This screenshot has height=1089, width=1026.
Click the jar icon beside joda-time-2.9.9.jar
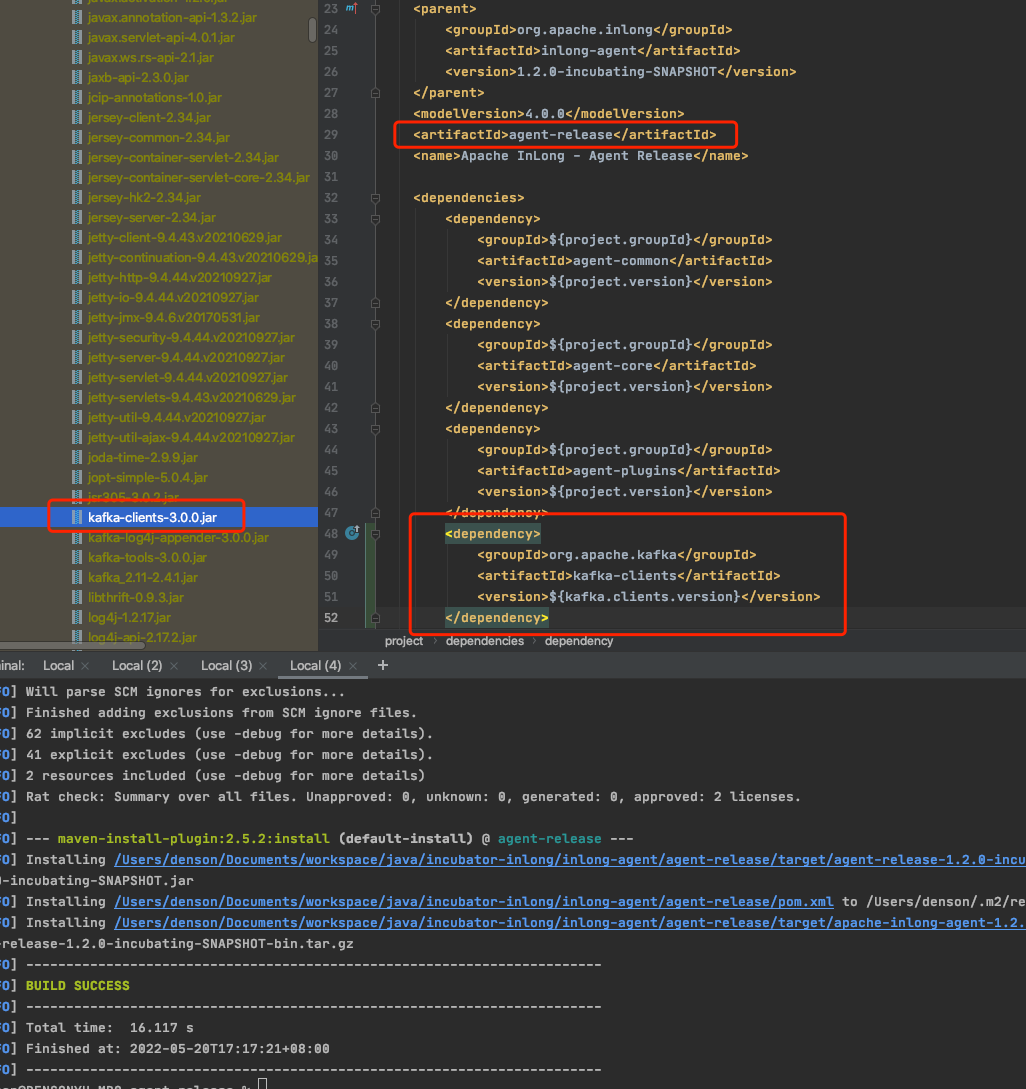pos(77,457)
